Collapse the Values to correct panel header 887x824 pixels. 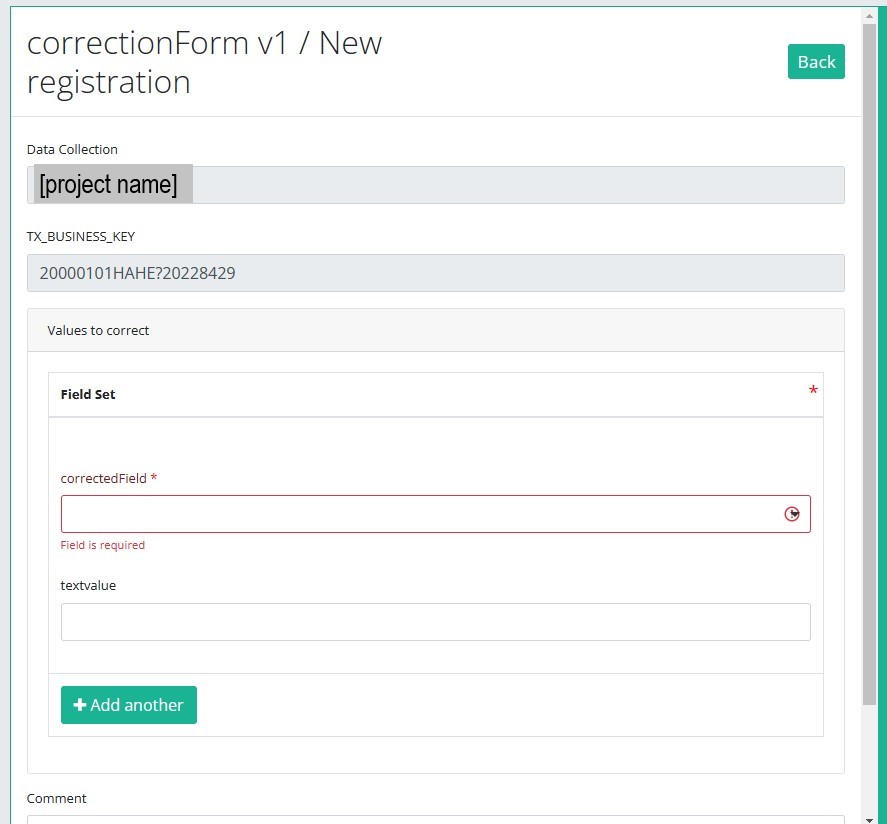click(x=435, y=330)
